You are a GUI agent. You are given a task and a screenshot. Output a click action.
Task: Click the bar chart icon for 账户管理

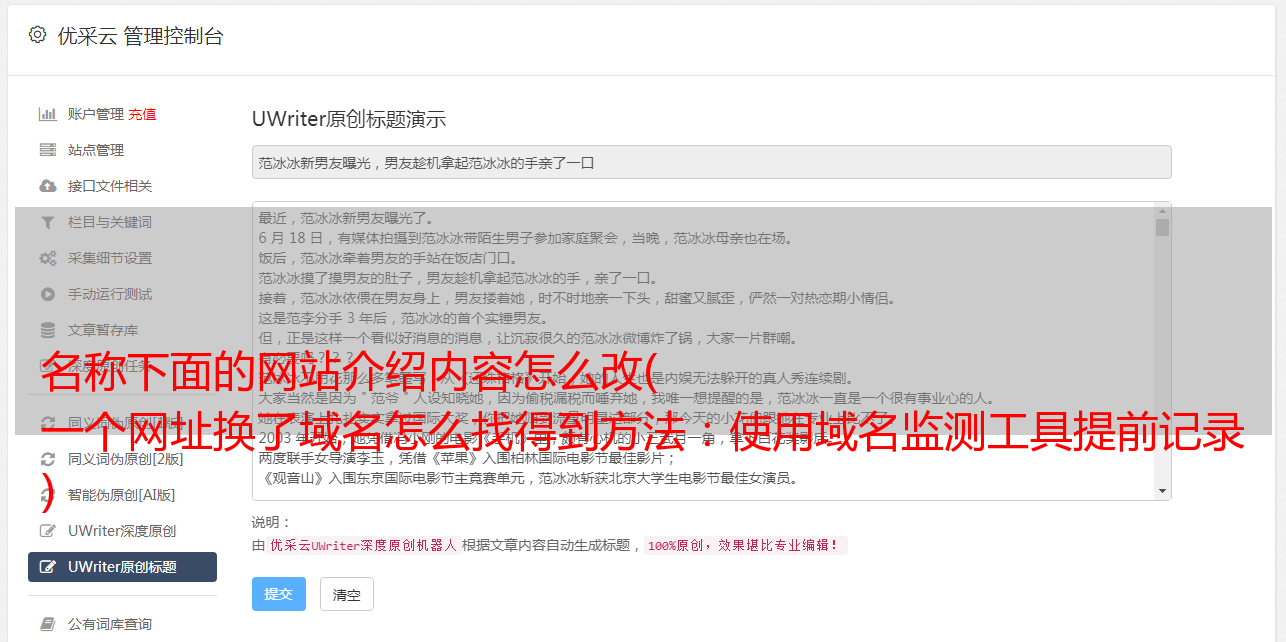pos(47,114)
